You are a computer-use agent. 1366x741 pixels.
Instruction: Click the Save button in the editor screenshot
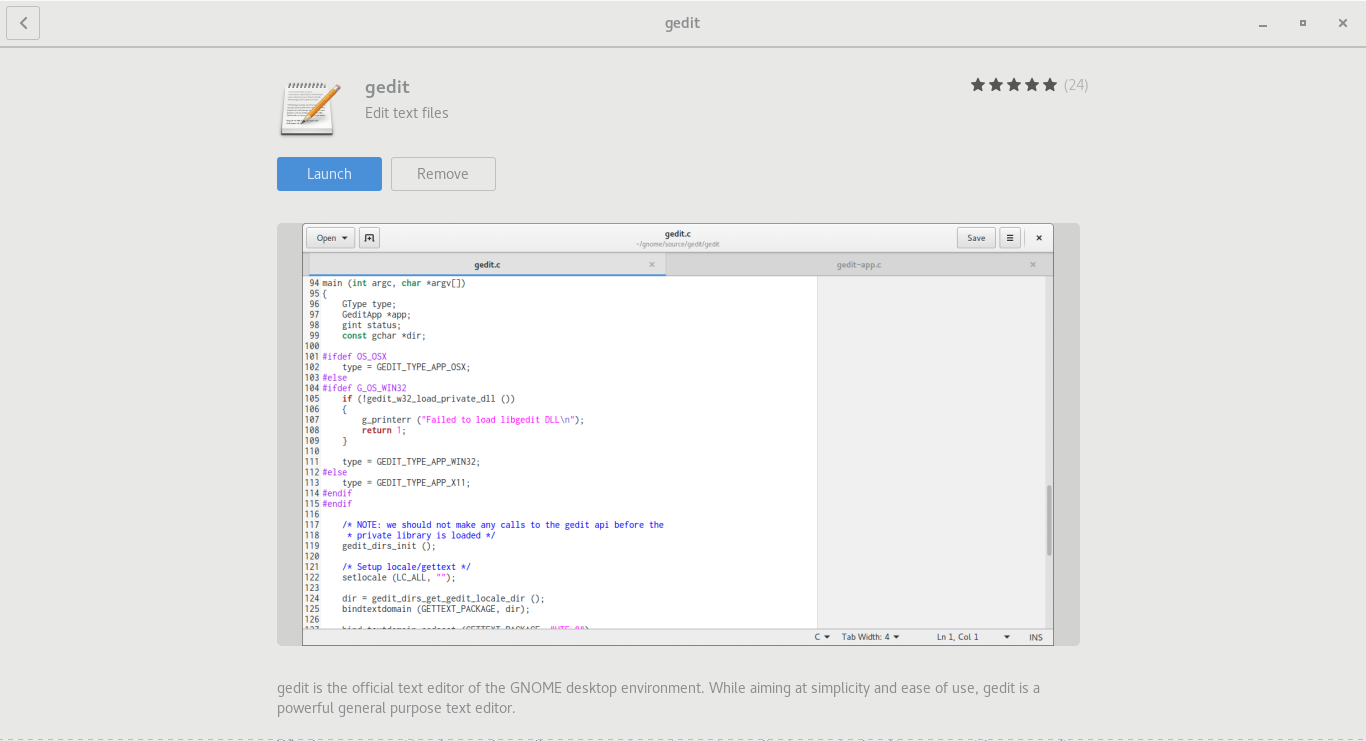point(976,238)
